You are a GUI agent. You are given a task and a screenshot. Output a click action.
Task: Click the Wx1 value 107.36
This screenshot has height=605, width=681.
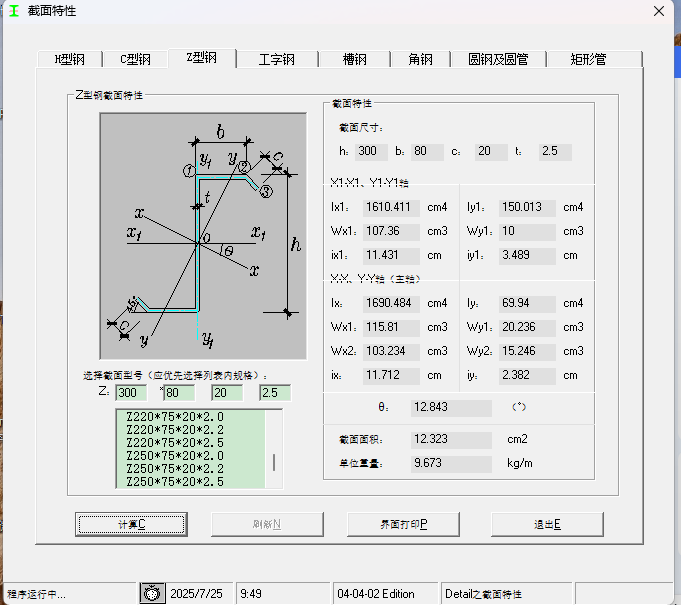391,231
